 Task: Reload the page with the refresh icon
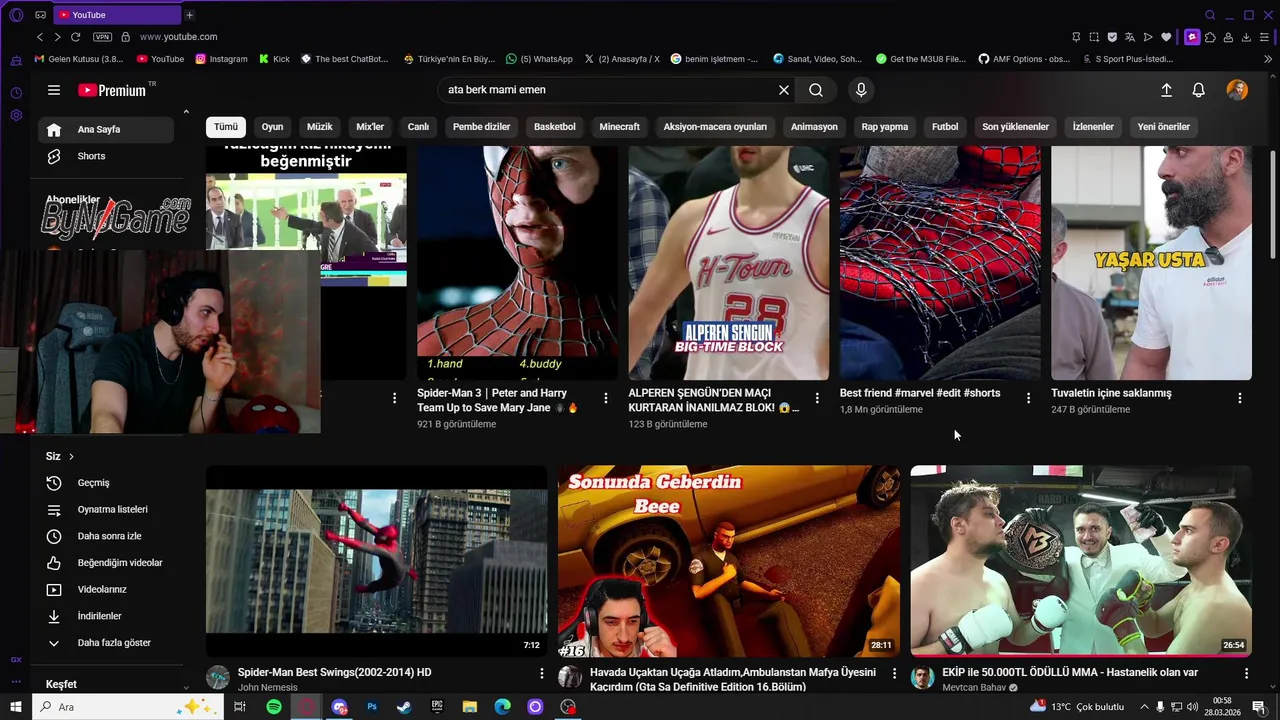75,37
